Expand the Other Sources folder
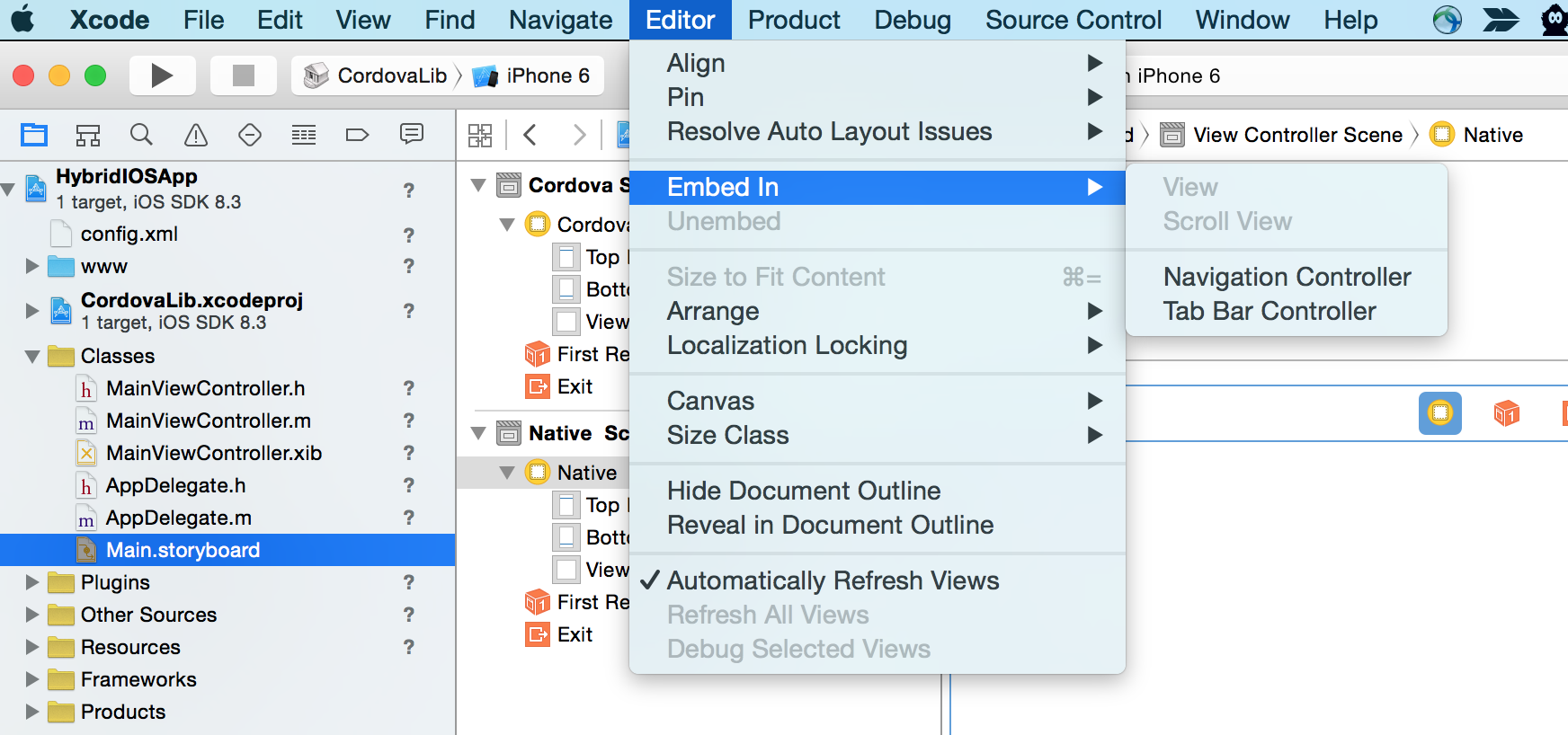1568x735 pixels. coord(32,615)
